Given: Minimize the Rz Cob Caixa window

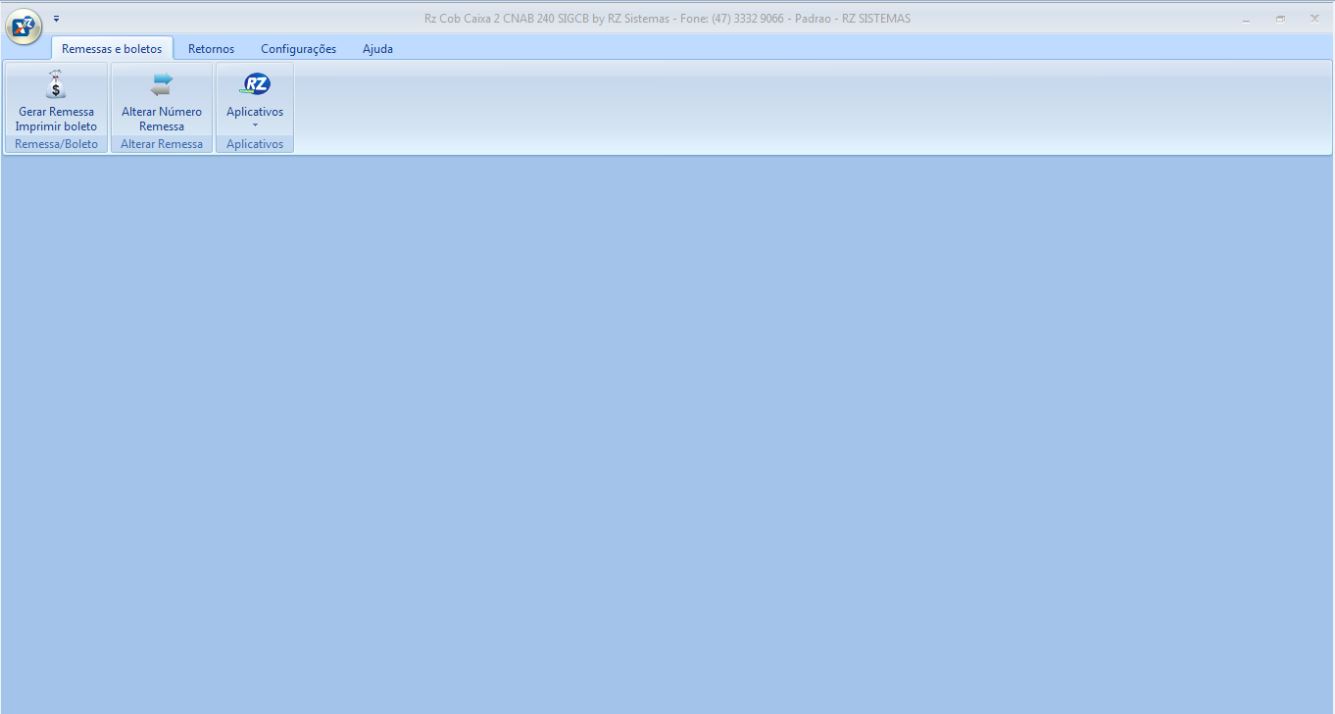Looking at the screenshot, I should click(1246, 19).
